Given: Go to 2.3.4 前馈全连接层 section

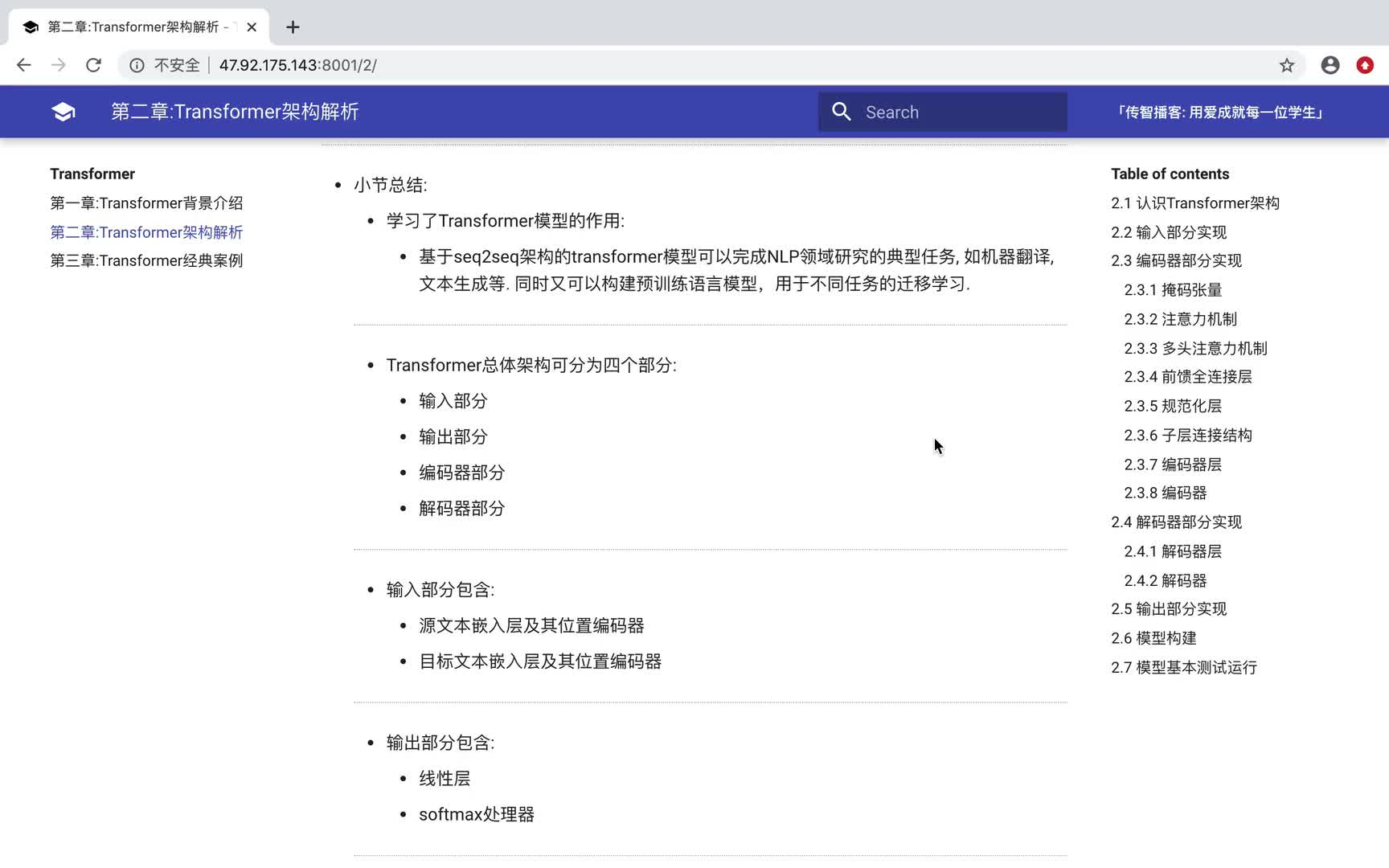Looking at the screenshot, I should (x=1188, y=377).
